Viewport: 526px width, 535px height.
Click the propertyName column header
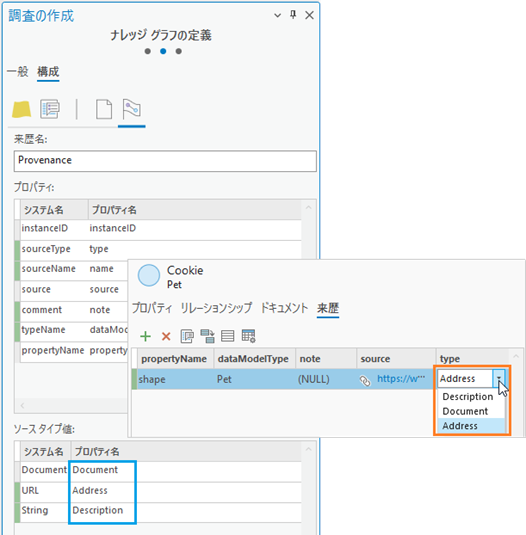point(176,359)
